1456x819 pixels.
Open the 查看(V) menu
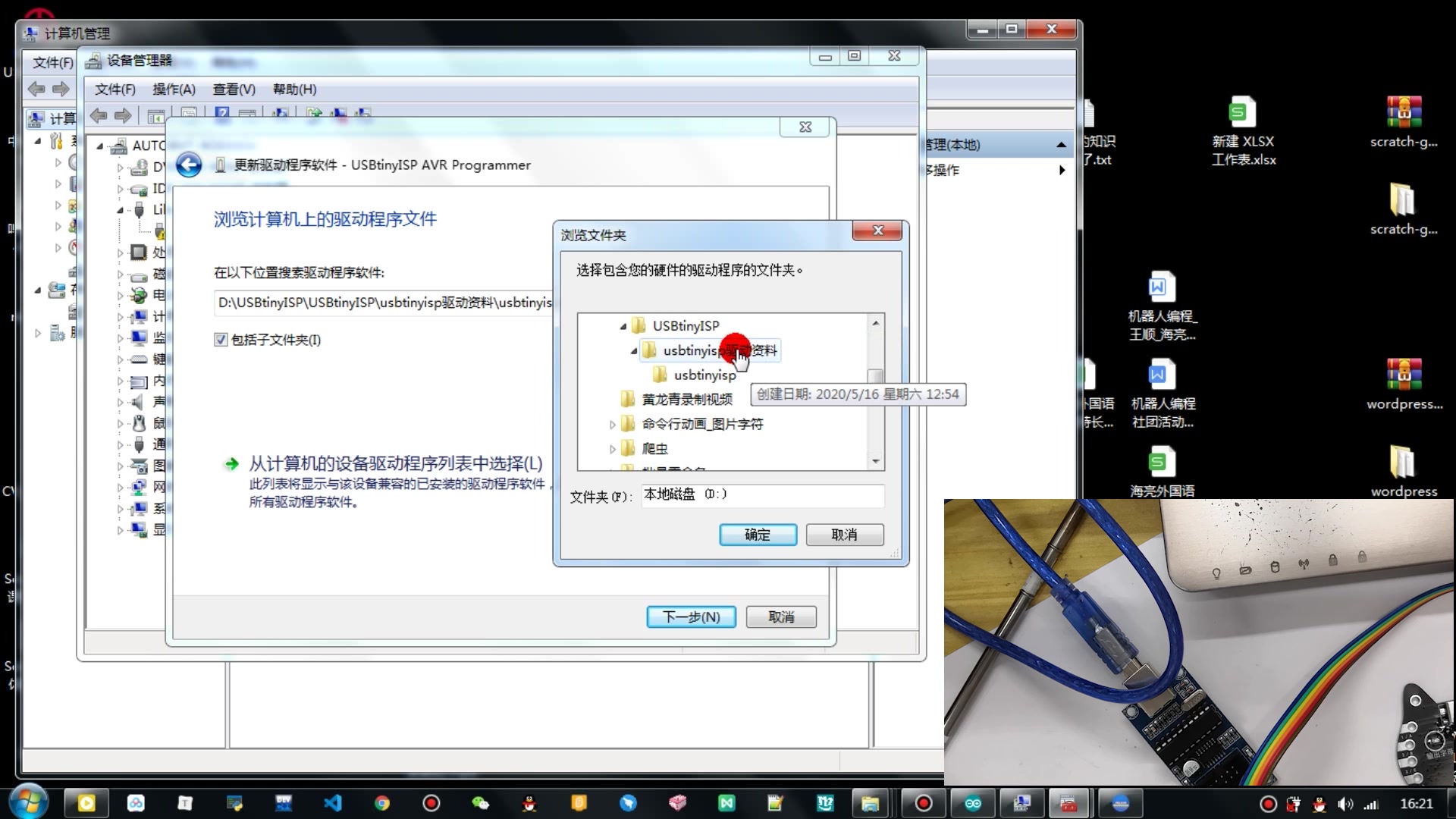[234, 89]
